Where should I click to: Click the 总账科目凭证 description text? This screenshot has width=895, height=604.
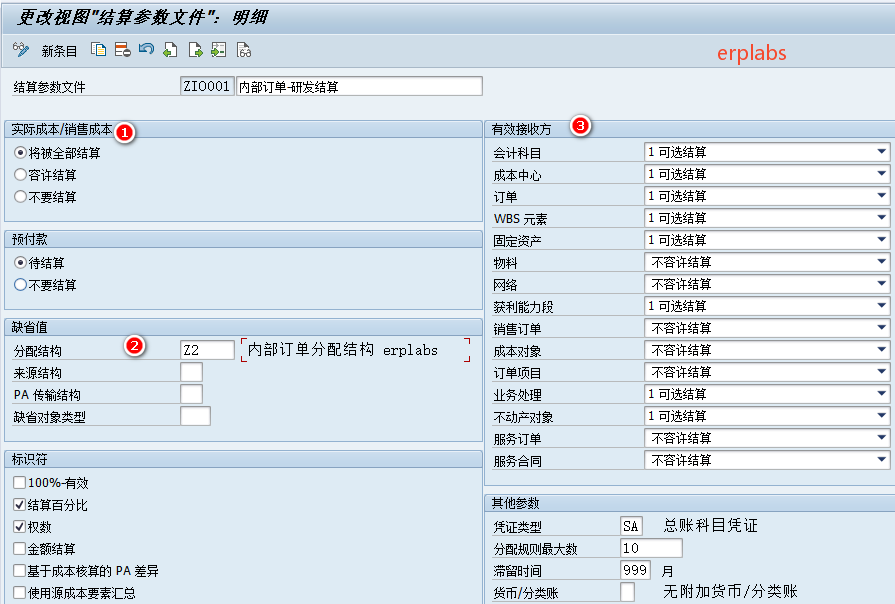click(x=711, y=525)
